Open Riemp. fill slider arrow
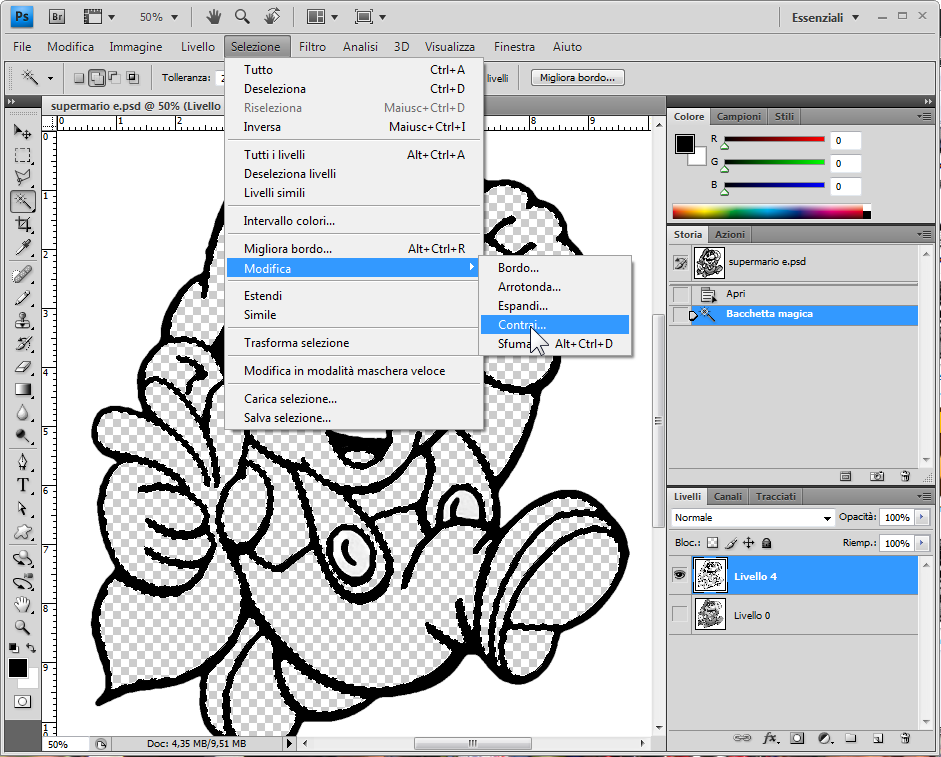941x757 pixels. point(922,543)
